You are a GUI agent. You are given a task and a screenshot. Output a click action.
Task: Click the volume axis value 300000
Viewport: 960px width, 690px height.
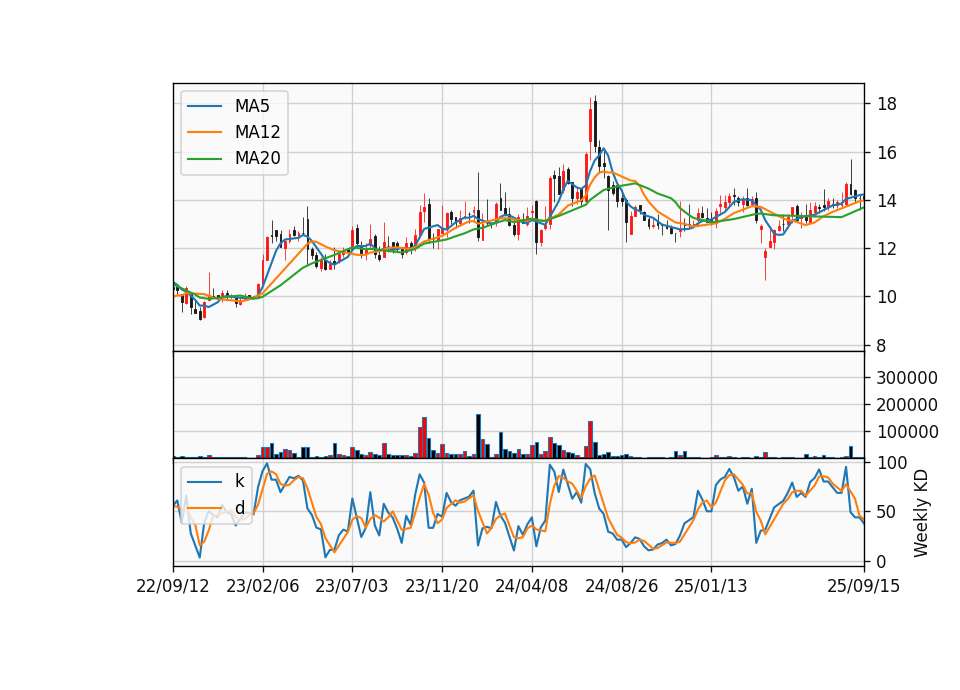click(907, 378)
